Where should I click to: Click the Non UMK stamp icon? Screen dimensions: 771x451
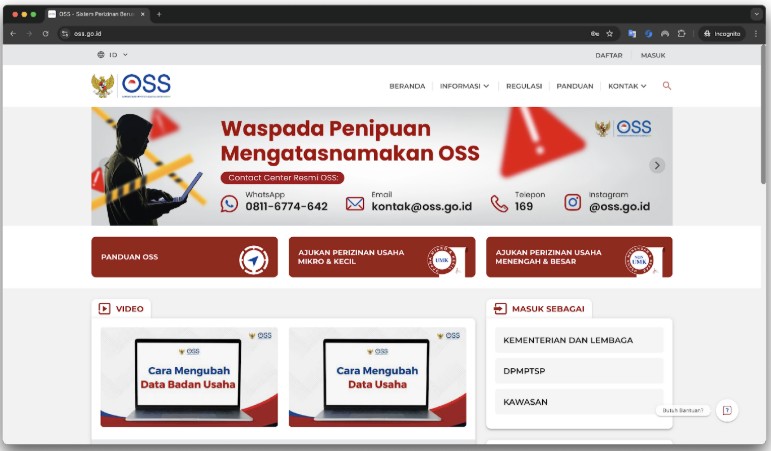[x=639, y=260]
